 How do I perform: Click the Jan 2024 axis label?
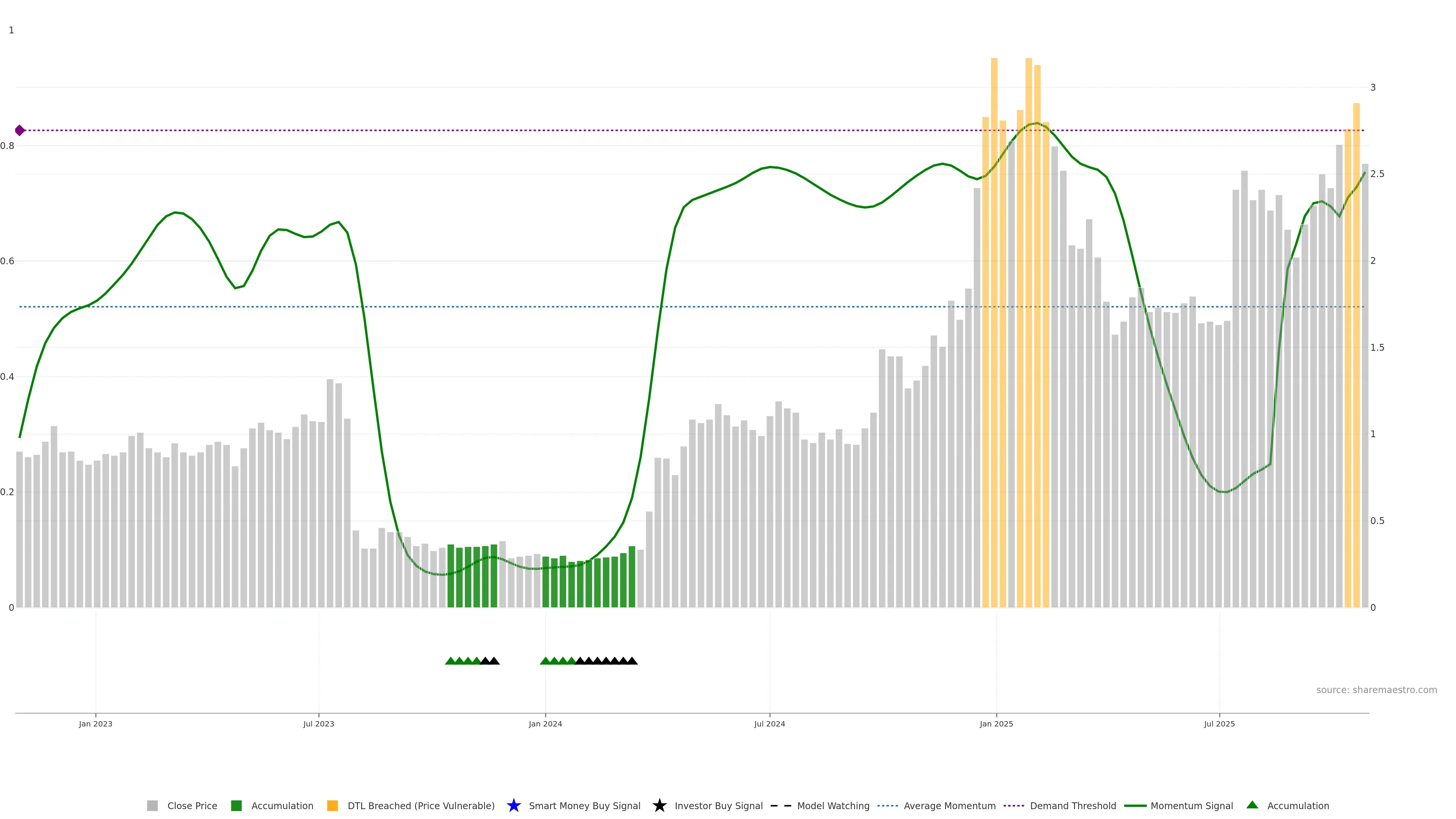[x=545, y=723]
